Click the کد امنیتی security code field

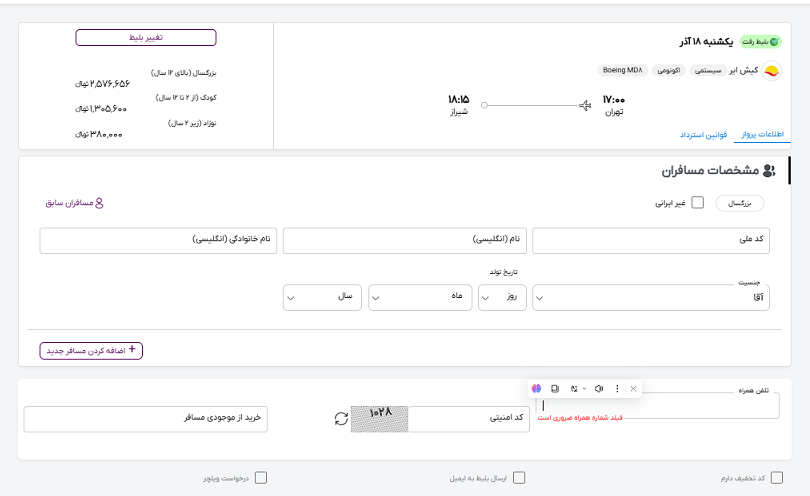[x=469, y=419]
